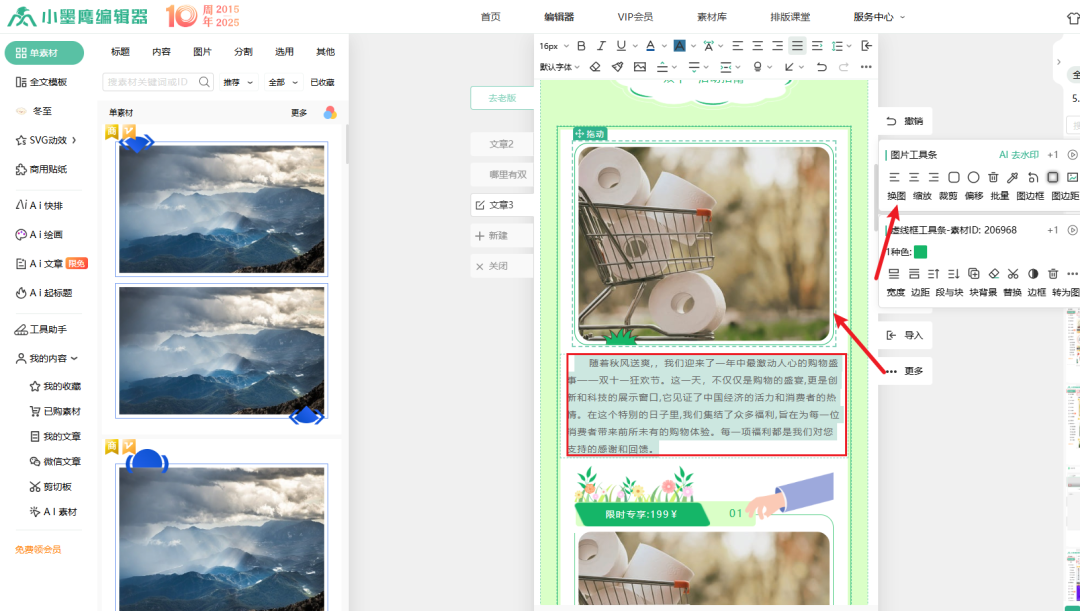This screenshot has height=611, width=1080.
Task: Click the material keyword search field
Action: [150, 82]
